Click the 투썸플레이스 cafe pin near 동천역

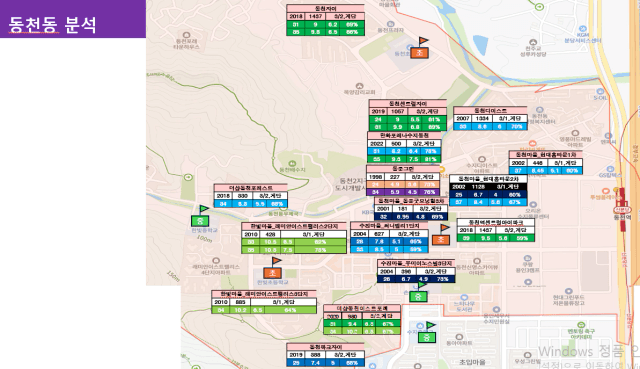(606, 191)
